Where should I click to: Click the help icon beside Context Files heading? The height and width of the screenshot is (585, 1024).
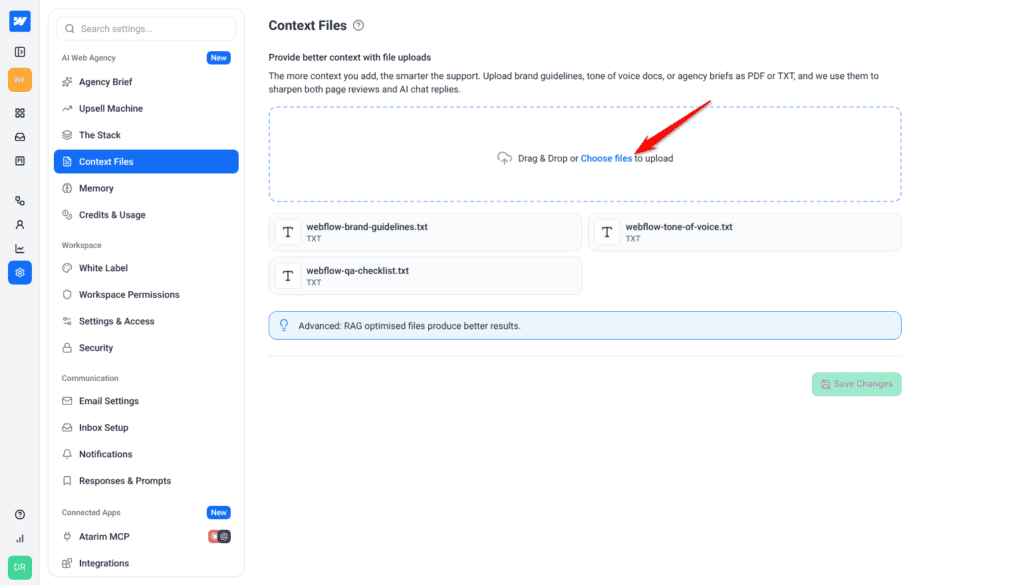click(358, 25)
